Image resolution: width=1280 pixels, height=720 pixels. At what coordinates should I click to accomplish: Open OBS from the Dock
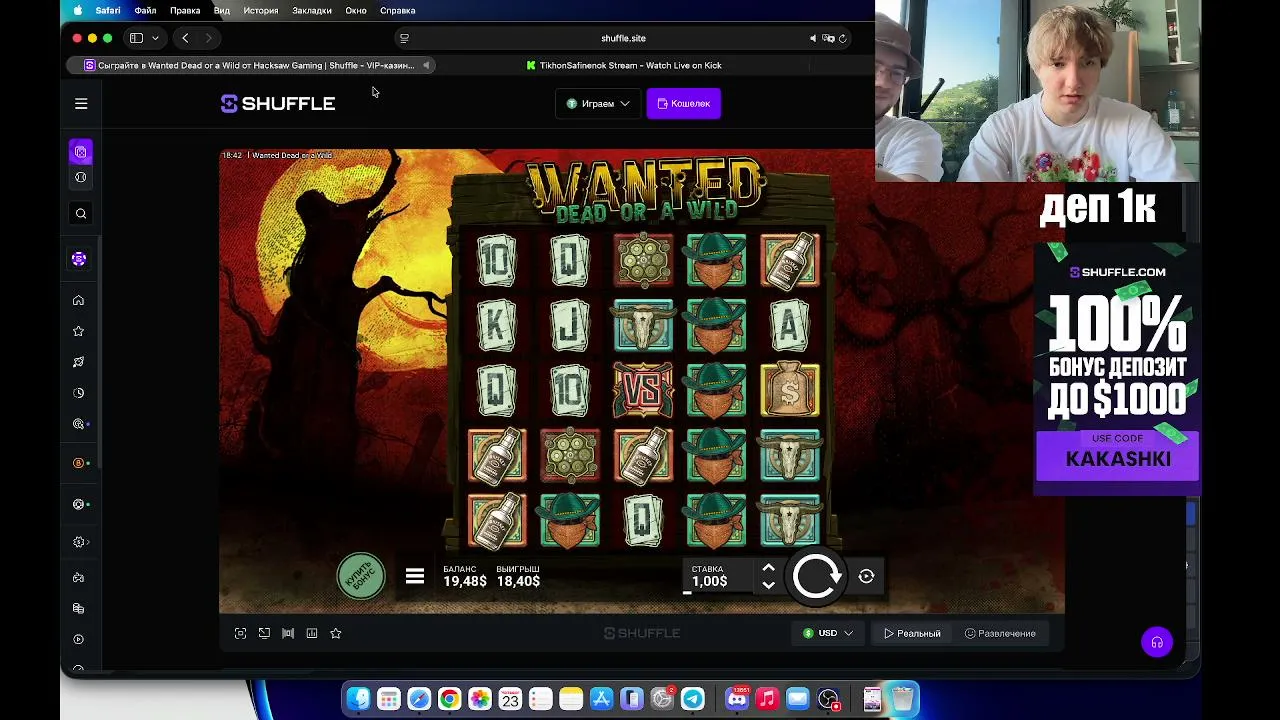[x=828, y=699]
